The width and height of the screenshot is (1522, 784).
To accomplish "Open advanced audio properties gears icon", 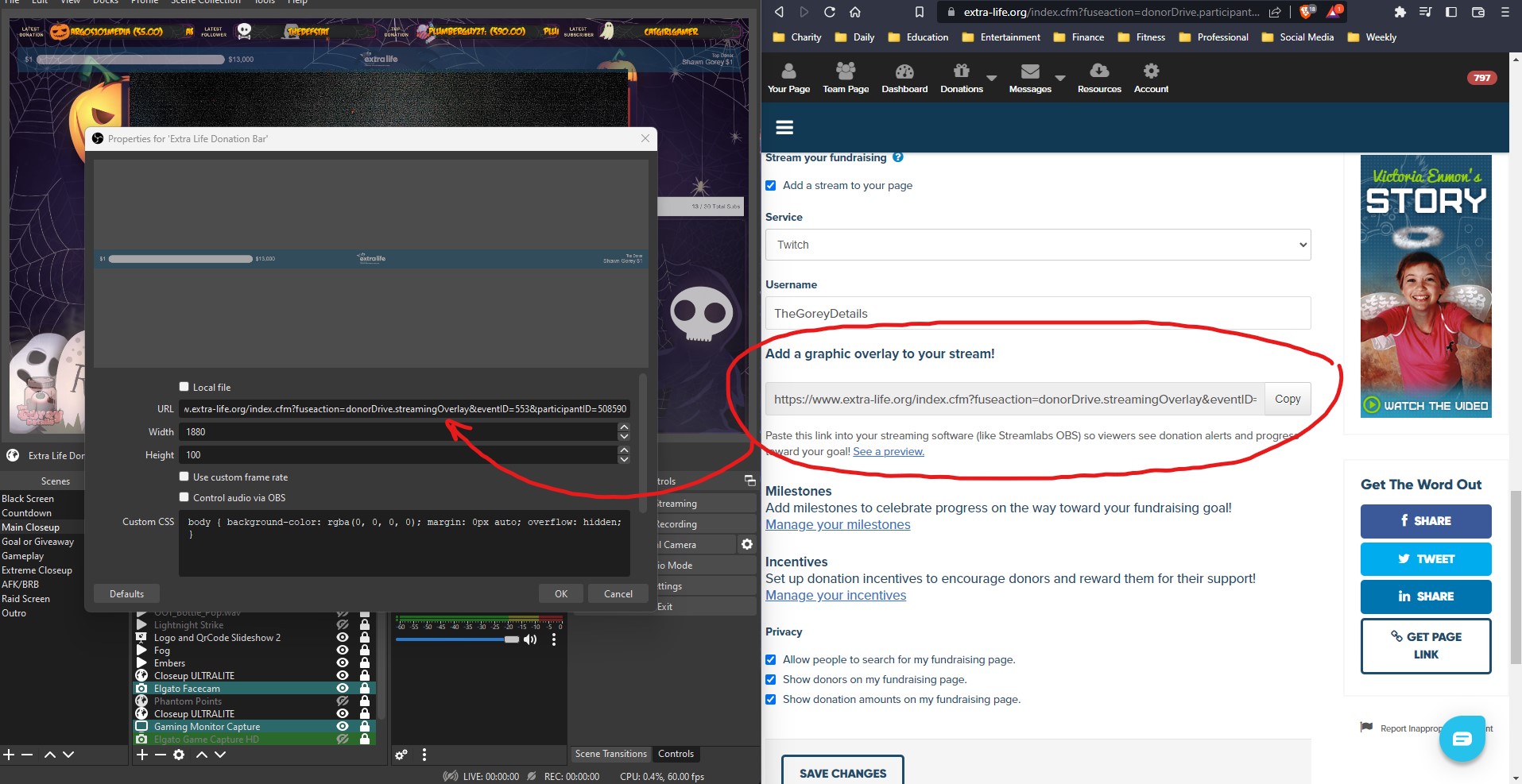I will (401, 755).
